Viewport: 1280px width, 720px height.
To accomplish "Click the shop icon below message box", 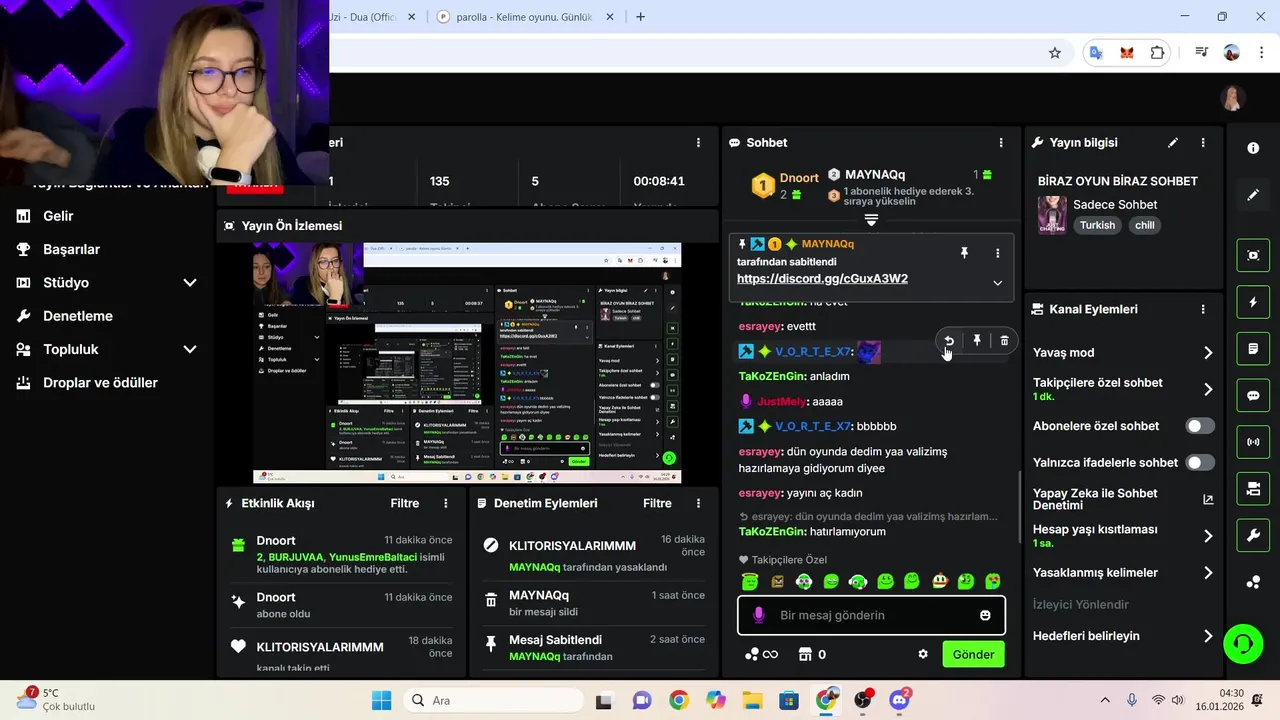I will (x=805, y=654).
